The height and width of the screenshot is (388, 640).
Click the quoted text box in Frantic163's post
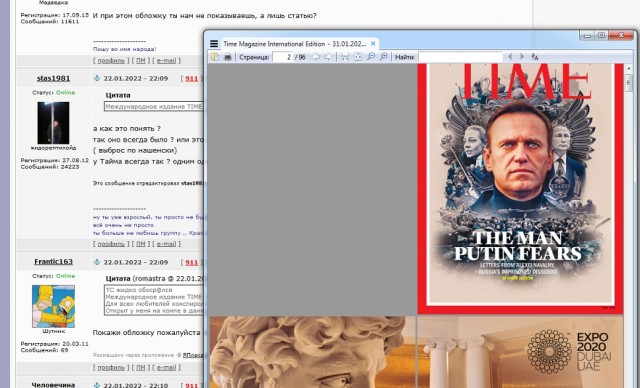[x=154, y=300]
